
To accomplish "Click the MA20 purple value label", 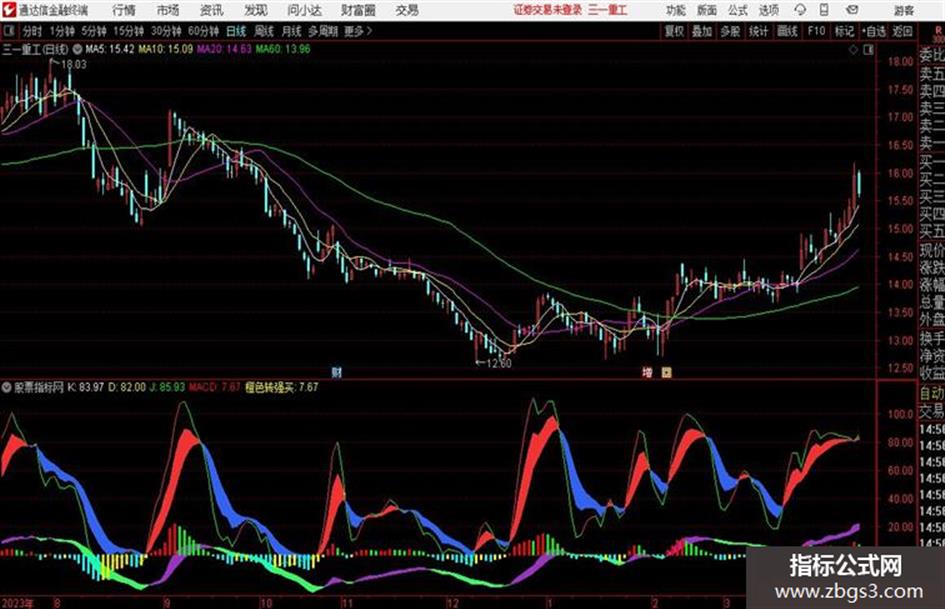I will [x=224, y=49].
